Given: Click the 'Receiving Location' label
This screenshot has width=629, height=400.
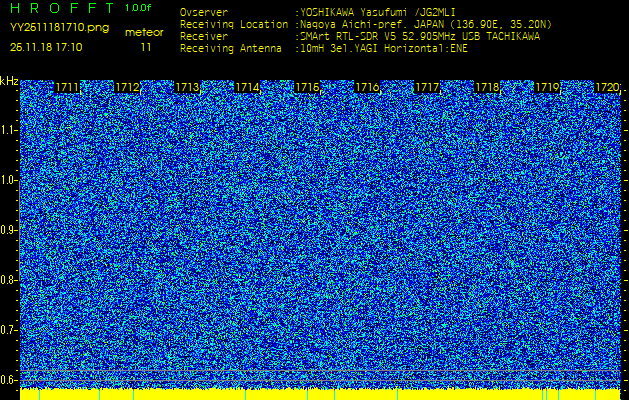Looking at the screenshot, I should point(234,24).
